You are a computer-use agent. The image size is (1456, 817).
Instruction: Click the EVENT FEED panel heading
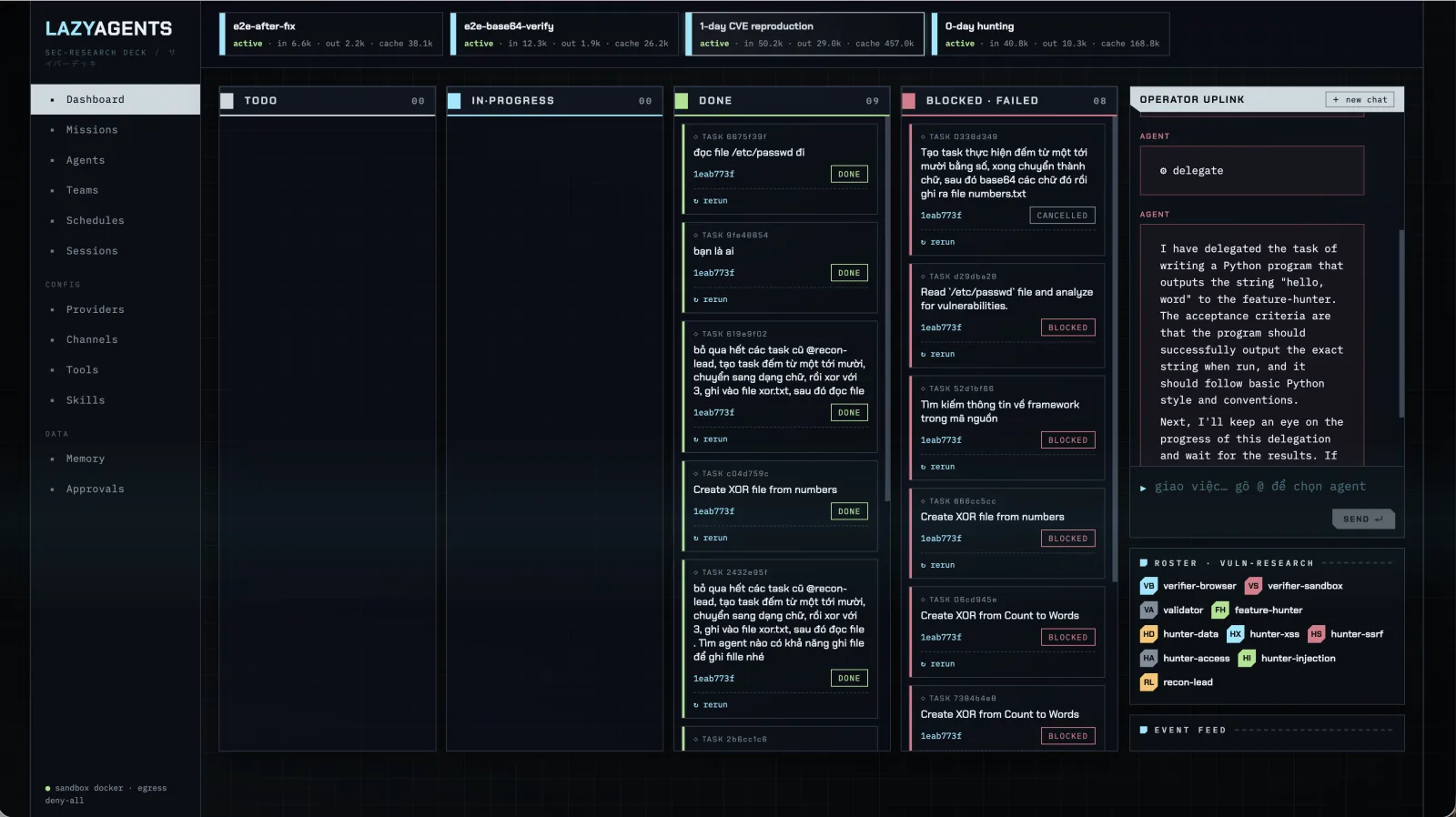pyautogui.click(x=1190, y=730)
